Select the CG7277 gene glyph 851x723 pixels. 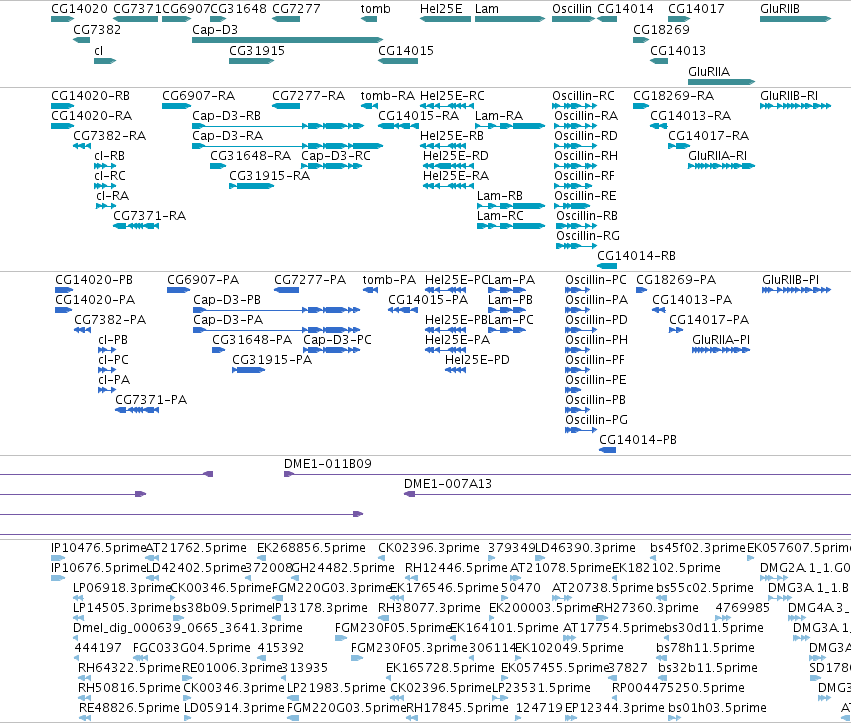pyautogui.click(x=286, y=19)
